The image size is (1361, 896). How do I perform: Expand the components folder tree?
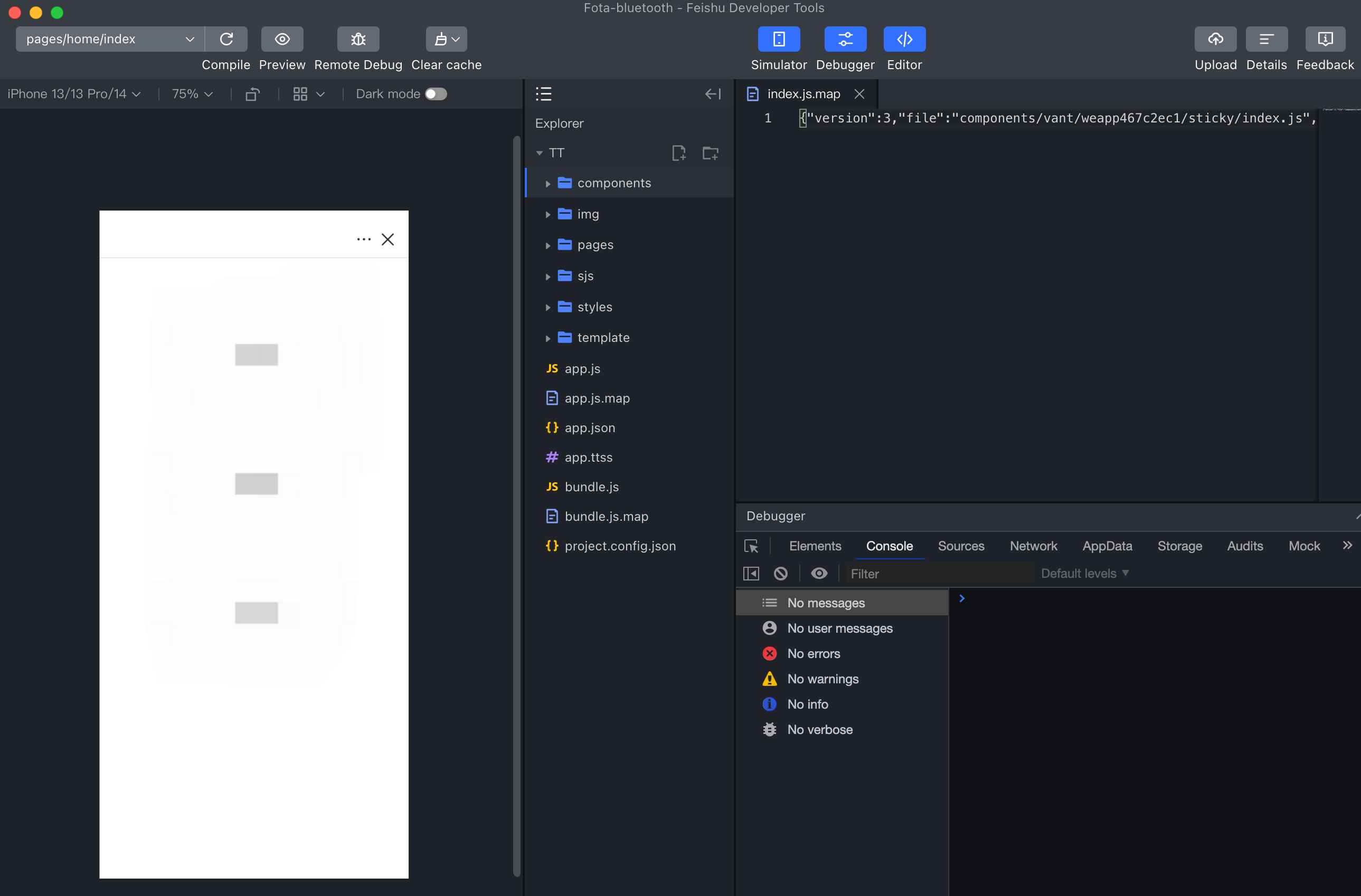pos(548,182)
